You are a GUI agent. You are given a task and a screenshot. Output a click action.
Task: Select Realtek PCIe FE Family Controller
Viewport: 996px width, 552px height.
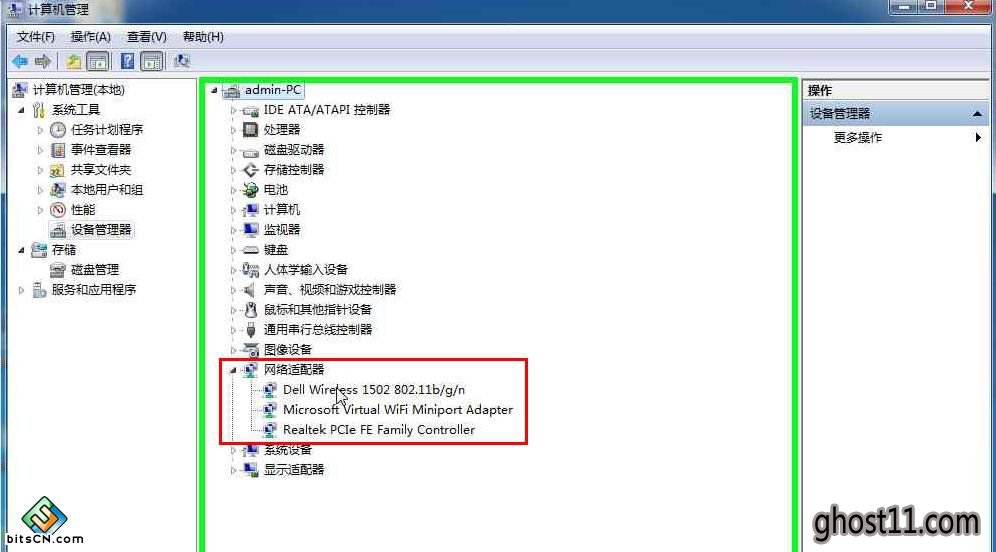(379, 429)
